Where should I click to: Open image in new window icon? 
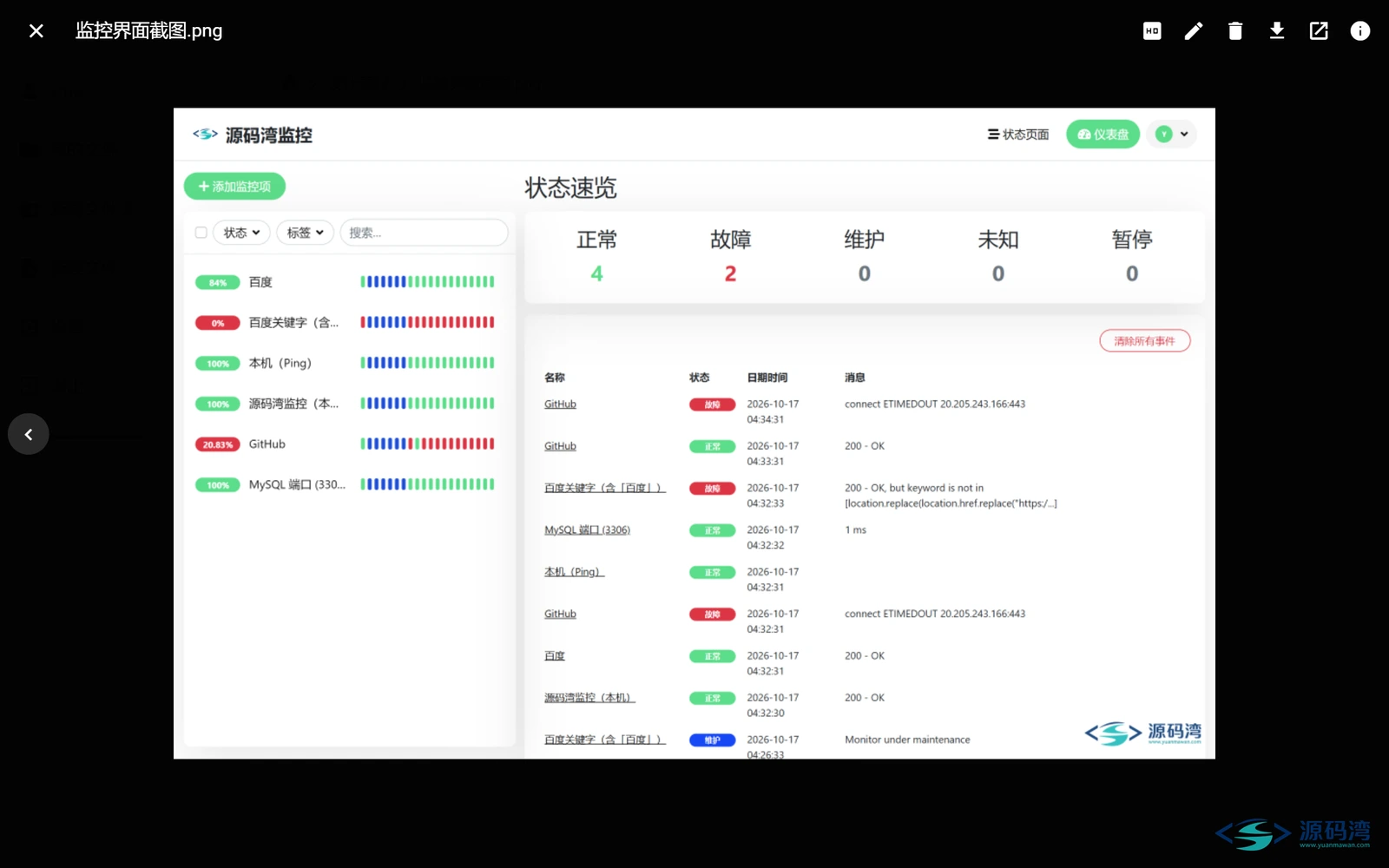[x=1319, y=31]
